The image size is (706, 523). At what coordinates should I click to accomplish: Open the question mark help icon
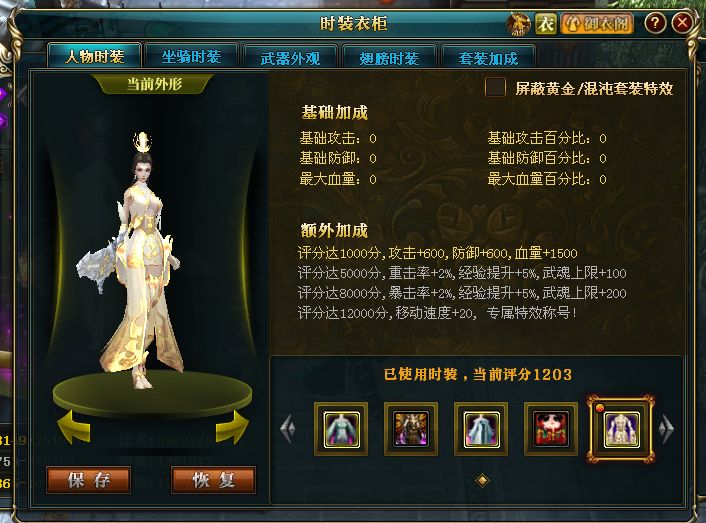[x=655, y=23]
